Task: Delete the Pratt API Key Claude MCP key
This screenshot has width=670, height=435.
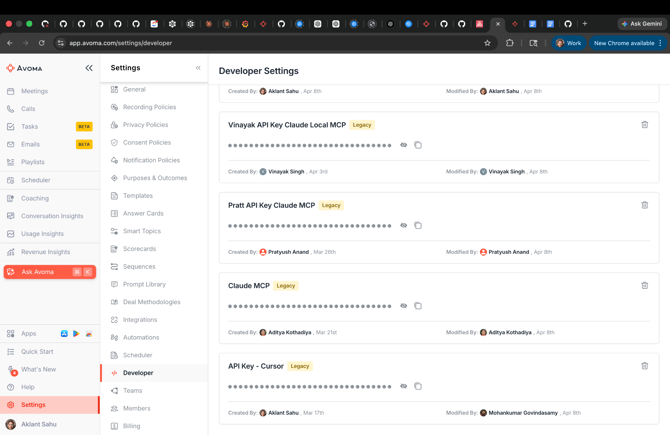Action: click(644, 205)
